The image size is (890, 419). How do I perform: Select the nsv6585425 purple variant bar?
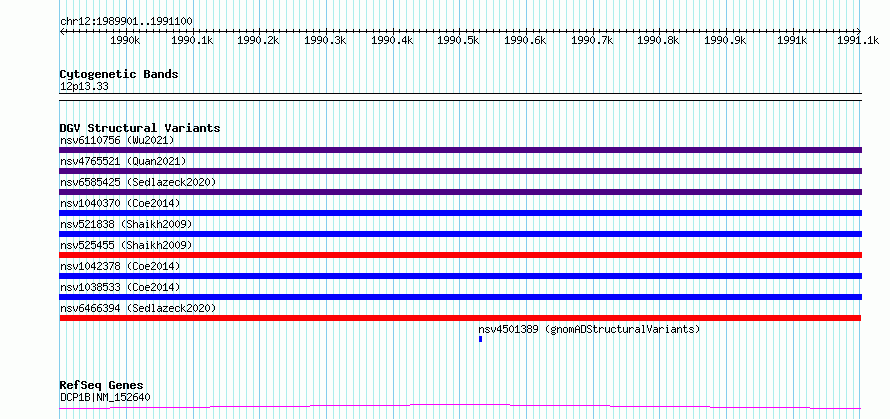[460, 192]
